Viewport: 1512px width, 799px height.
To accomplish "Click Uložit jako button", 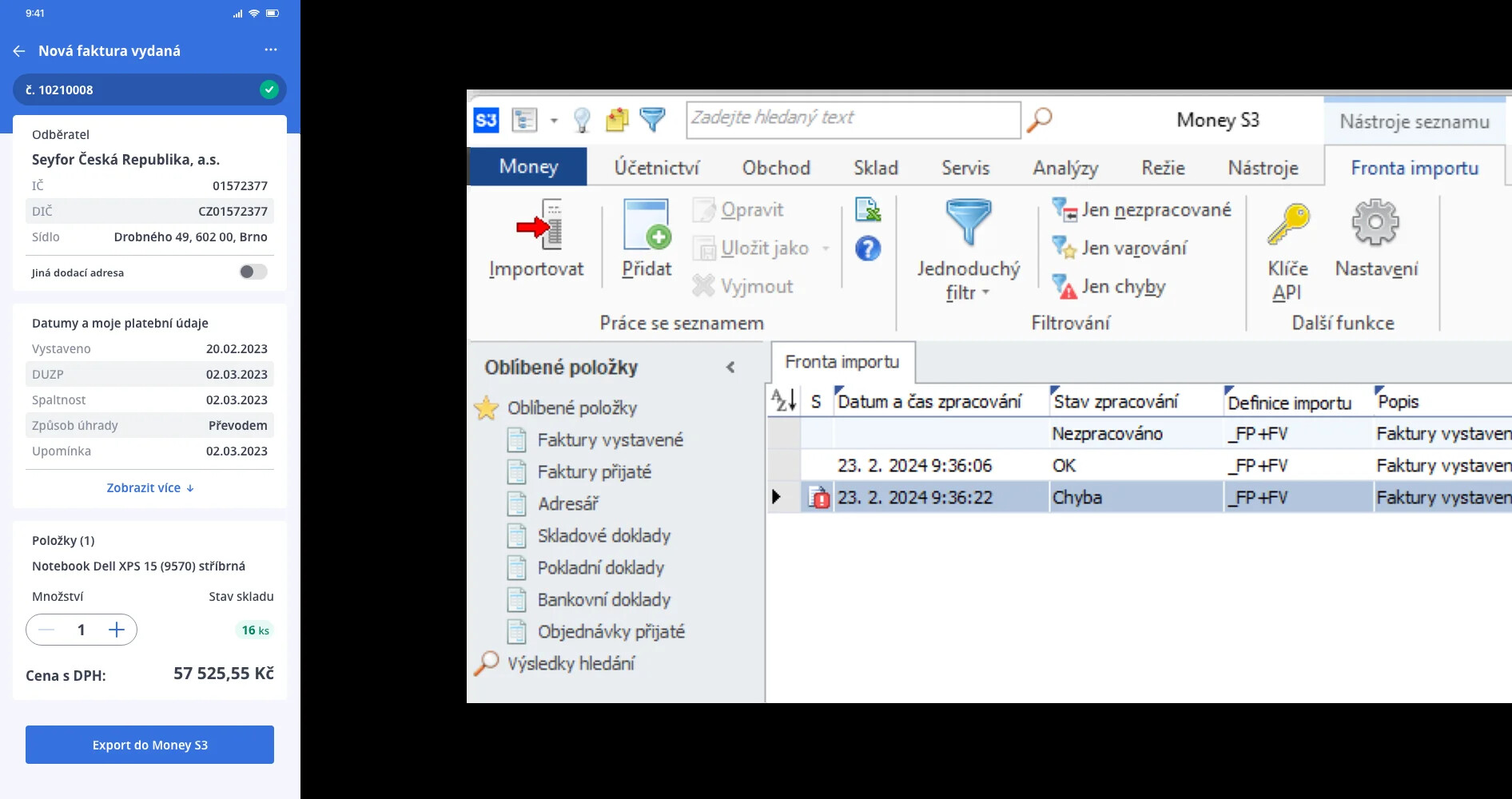I will (x=751, y=248).
